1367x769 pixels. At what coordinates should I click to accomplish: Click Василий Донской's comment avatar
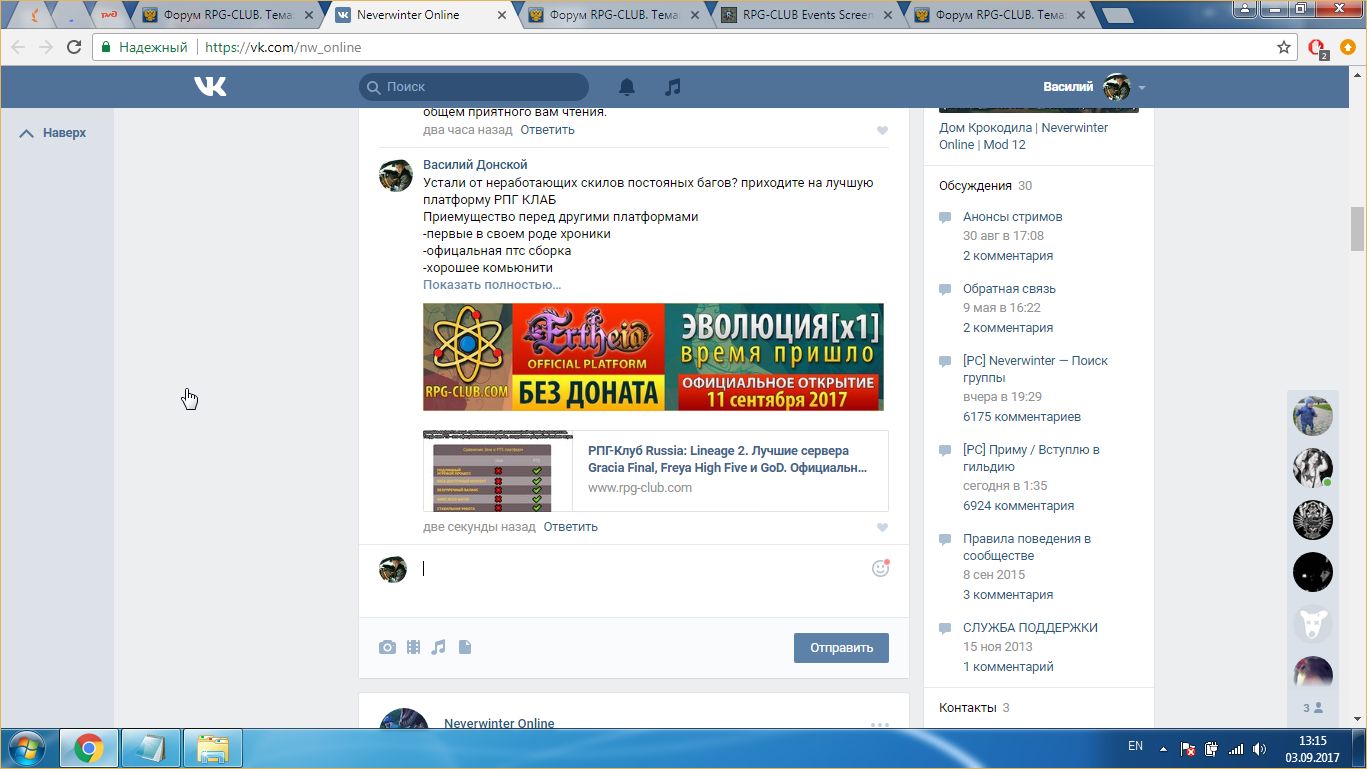[x=395, y=175]
